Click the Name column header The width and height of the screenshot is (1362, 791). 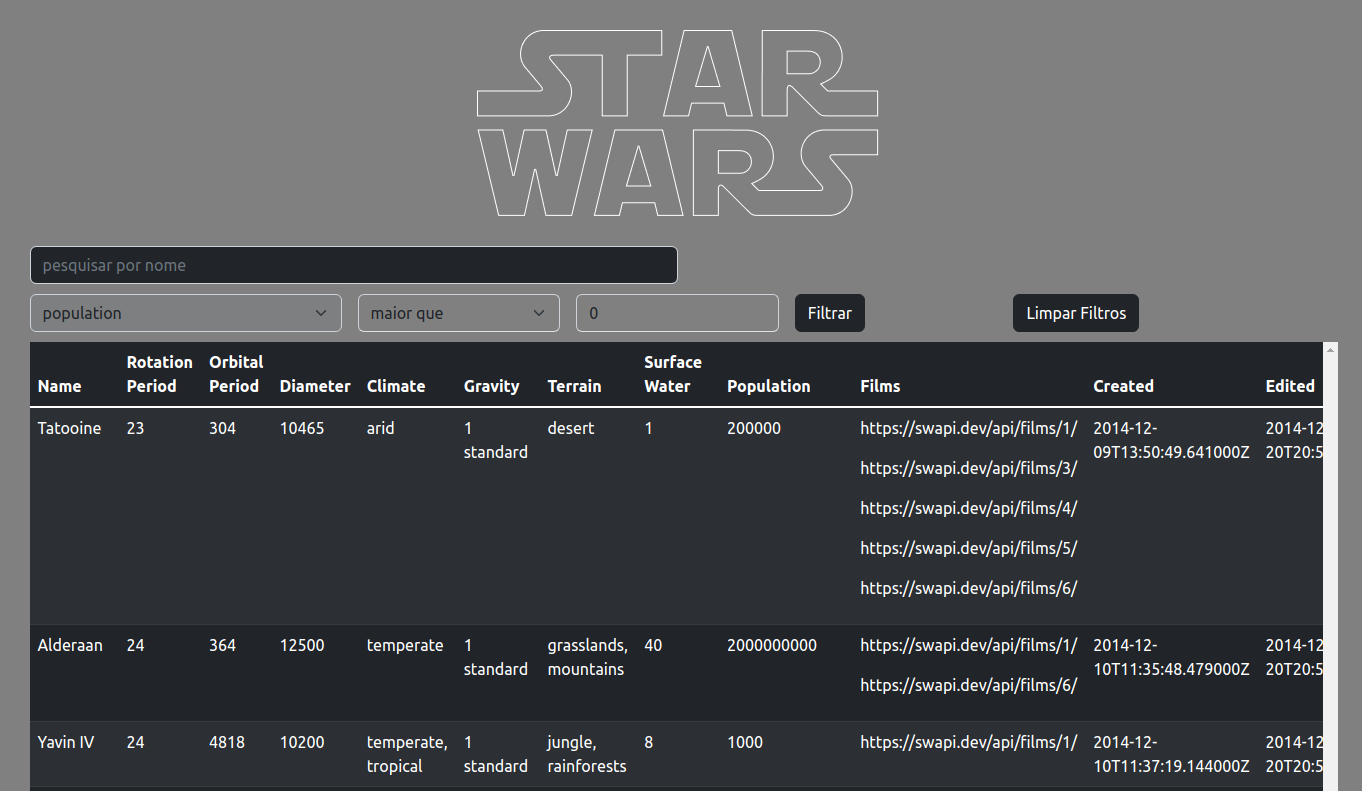click(60, 386)
